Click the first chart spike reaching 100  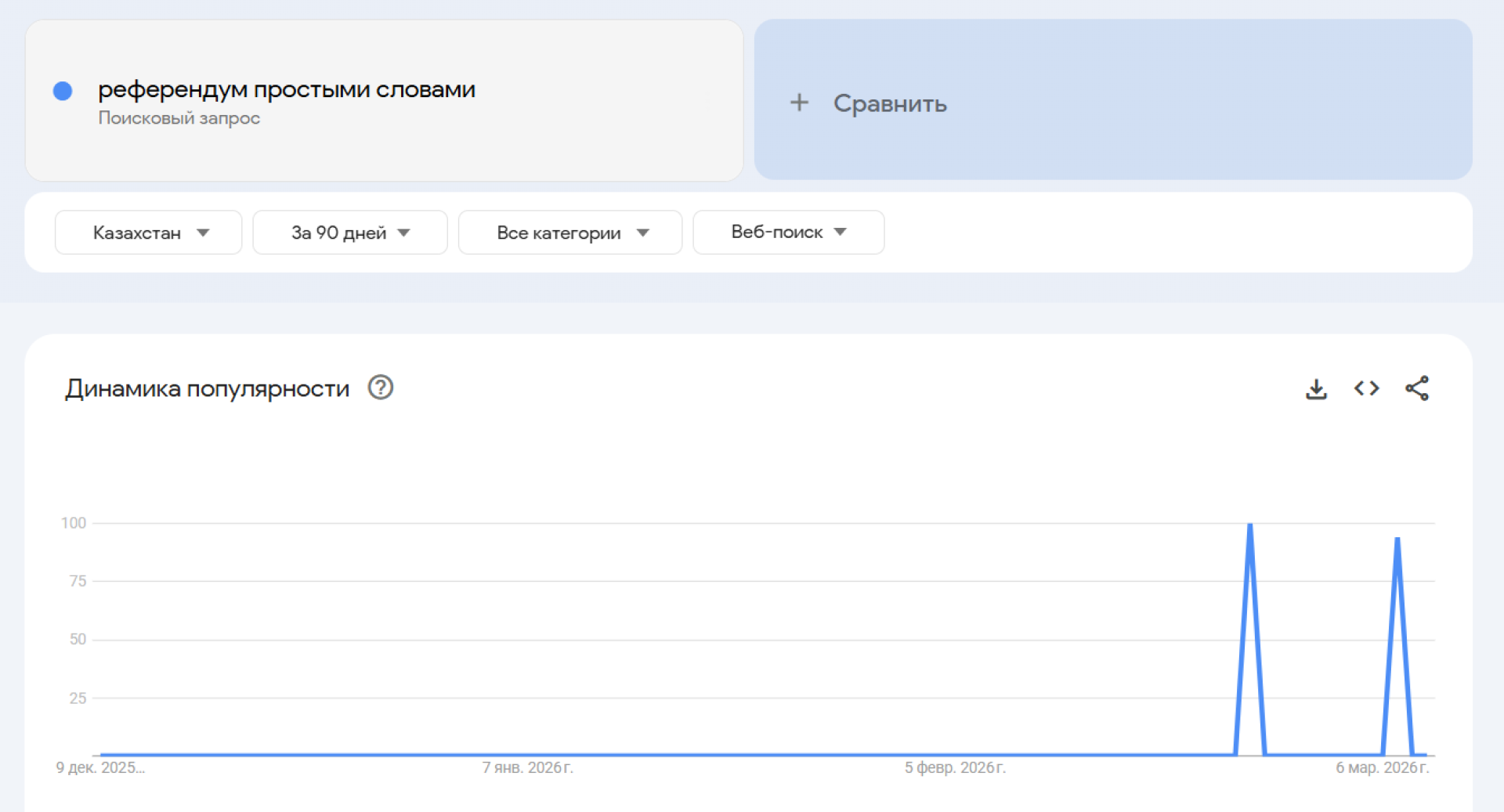[x=1250, y=525]
